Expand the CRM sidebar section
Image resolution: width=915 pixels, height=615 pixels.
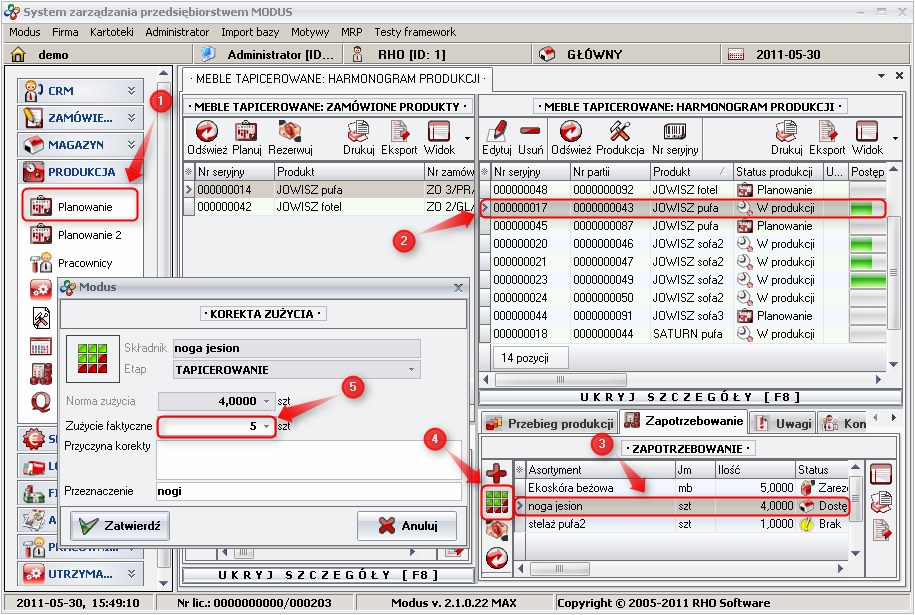(x=130, y=91)
